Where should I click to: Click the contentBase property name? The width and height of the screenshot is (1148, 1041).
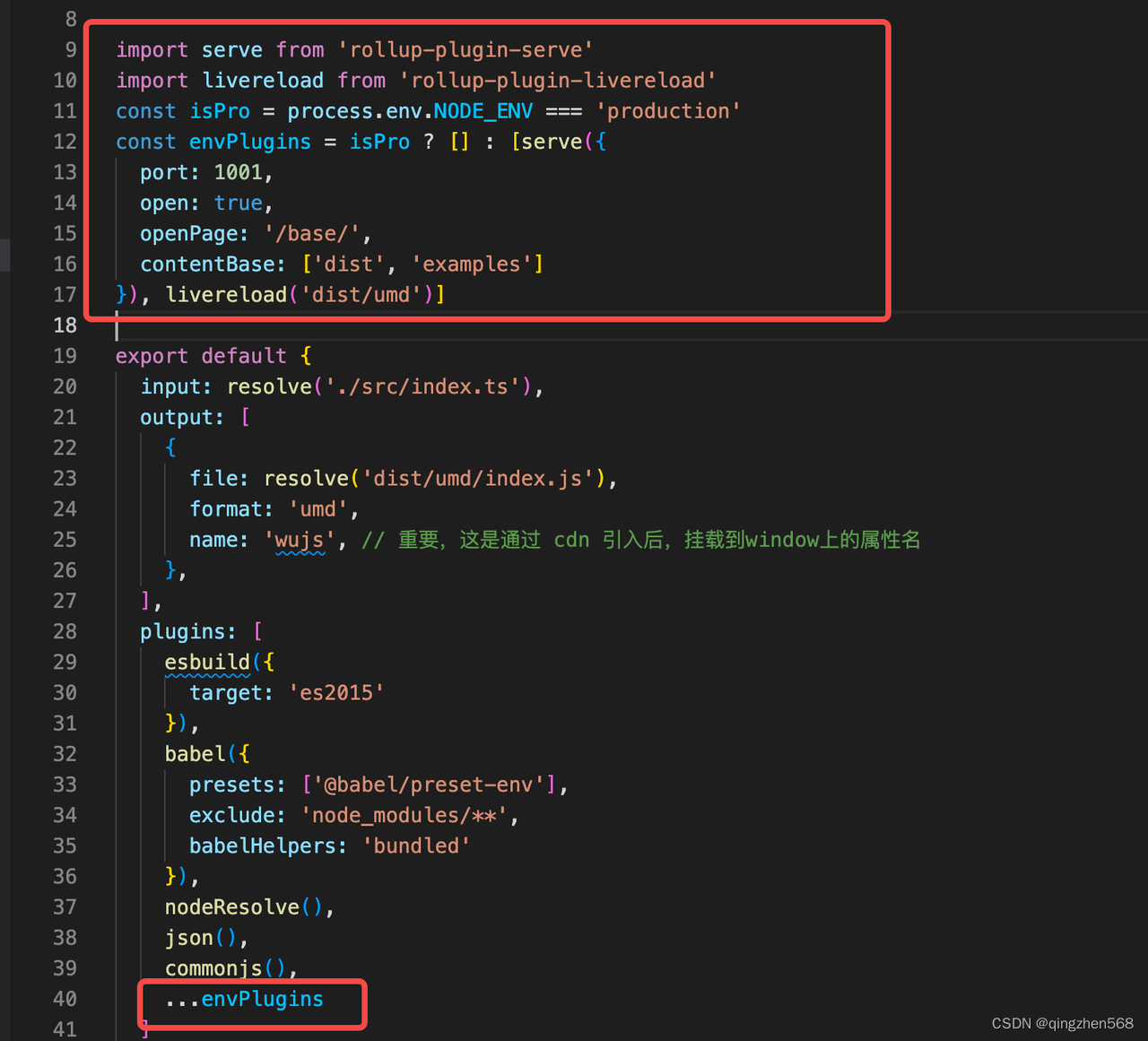(207, 265)
